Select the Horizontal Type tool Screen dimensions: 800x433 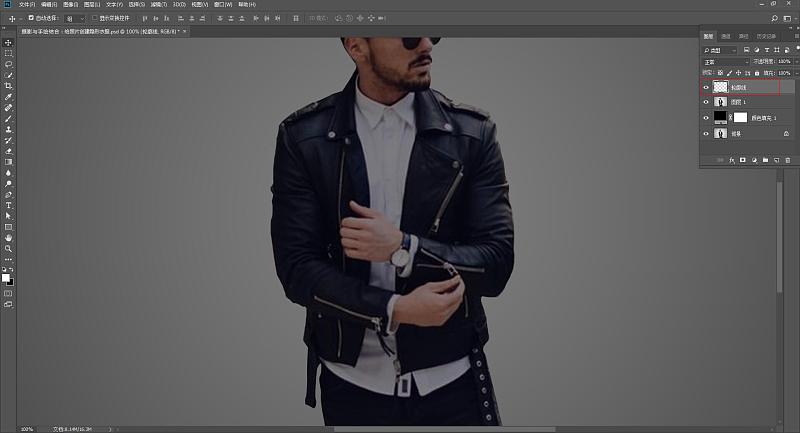click(8, 206)
